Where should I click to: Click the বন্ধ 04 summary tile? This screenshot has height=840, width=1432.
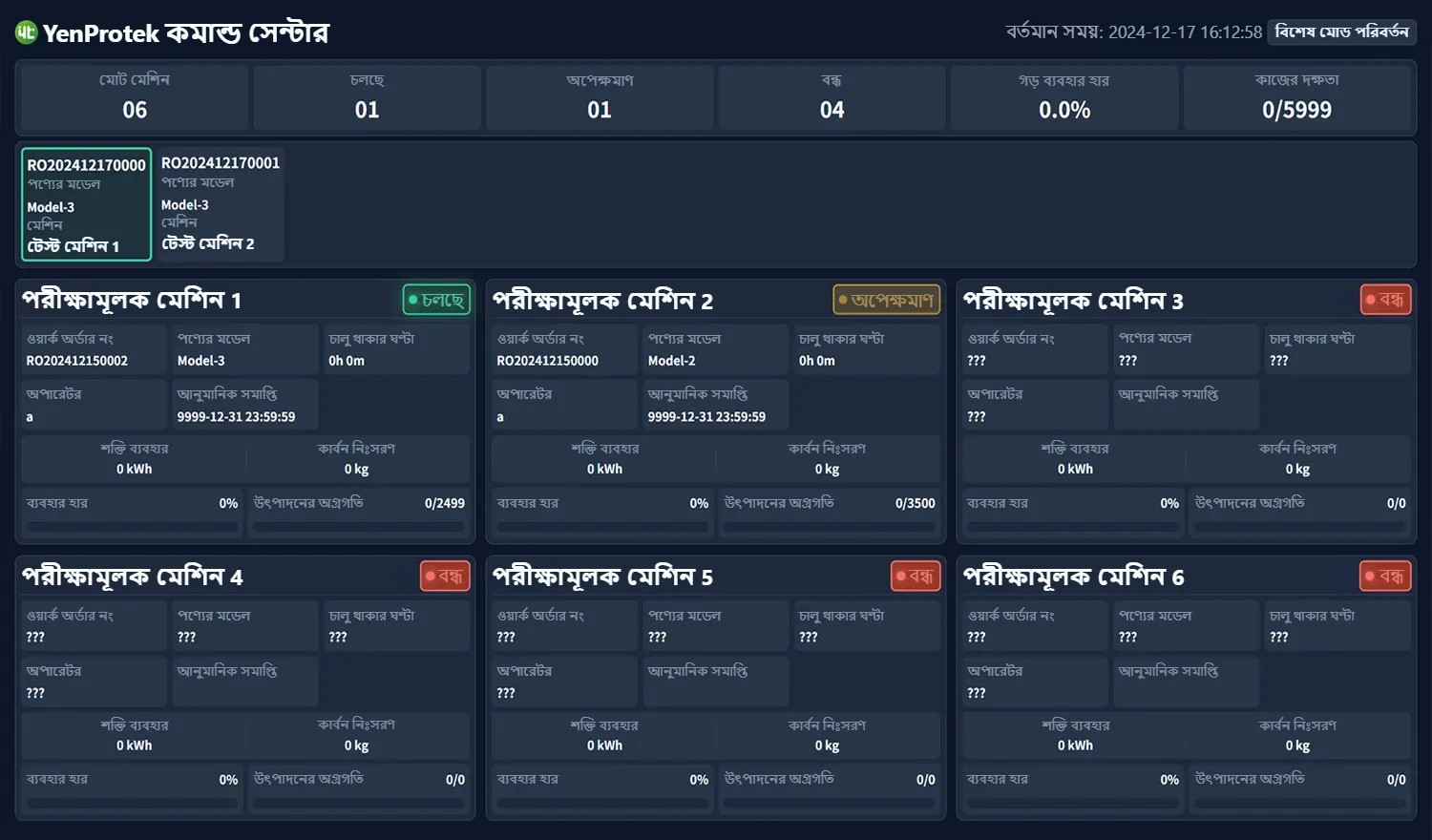(x=832, y=97)
